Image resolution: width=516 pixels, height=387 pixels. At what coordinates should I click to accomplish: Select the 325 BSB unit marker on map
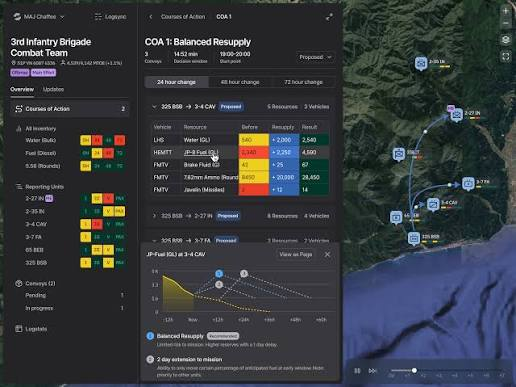(x=414, y=239)
